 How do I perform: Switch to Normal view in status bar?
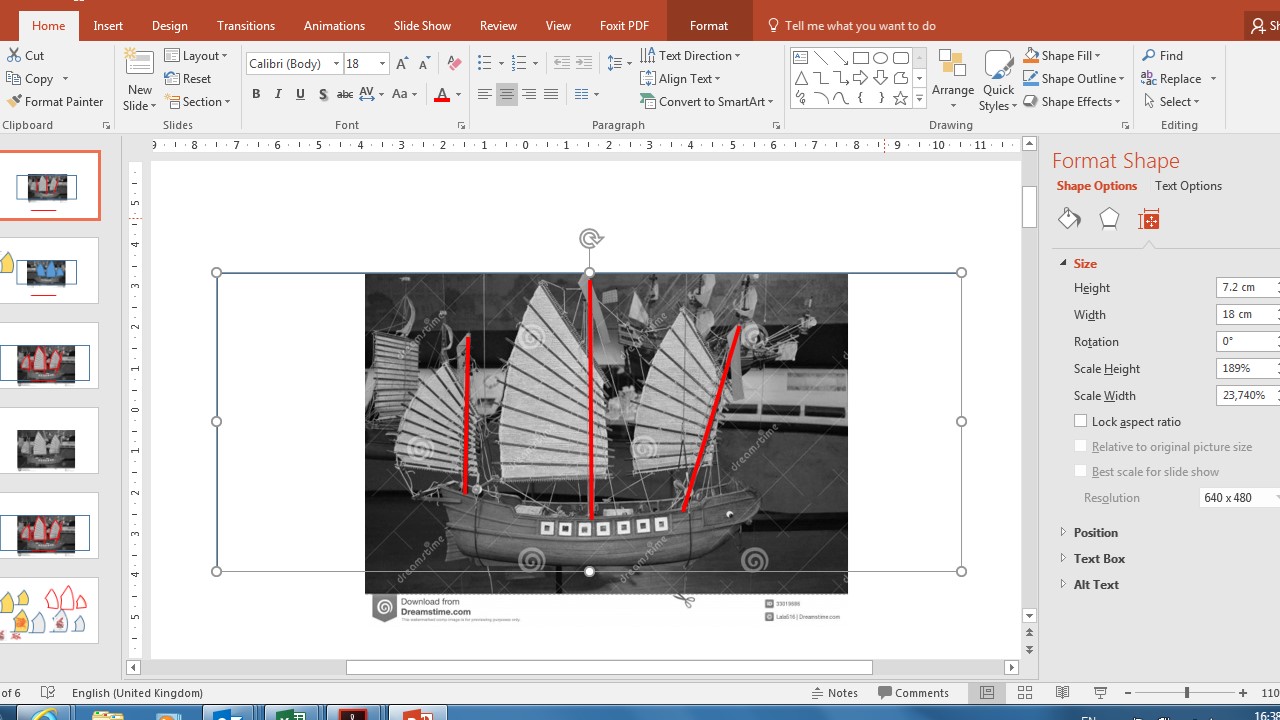[987, 693]
